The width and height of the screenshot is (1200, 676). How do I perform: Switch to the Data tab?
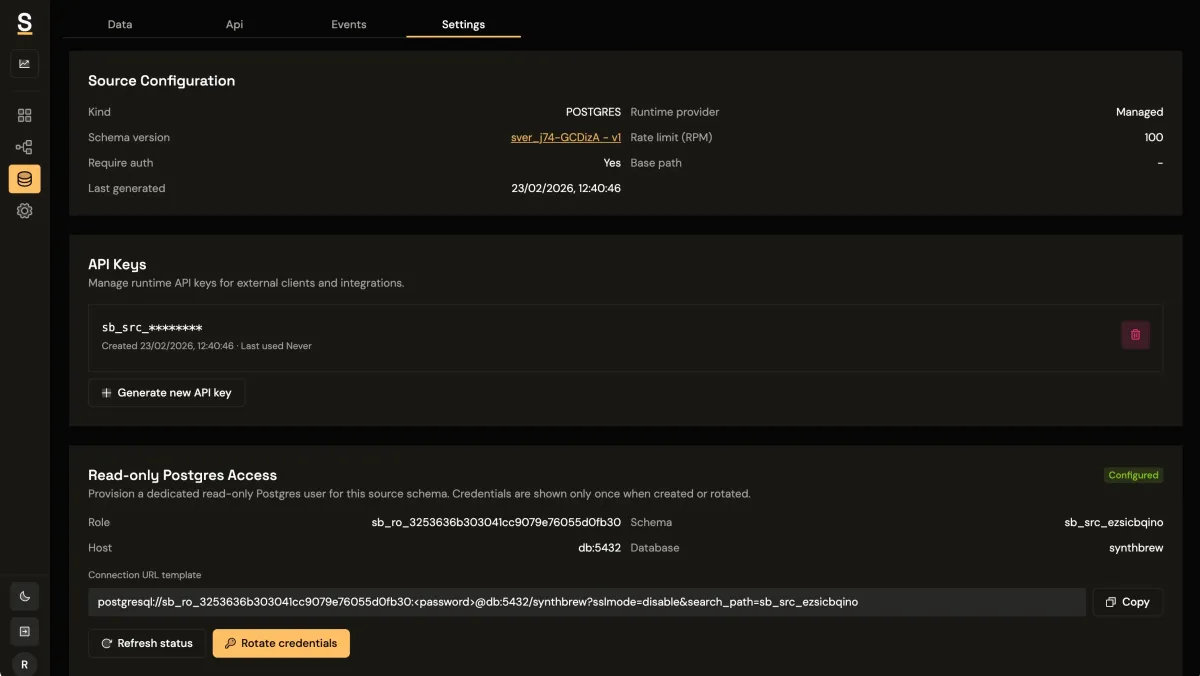point(120,24)
